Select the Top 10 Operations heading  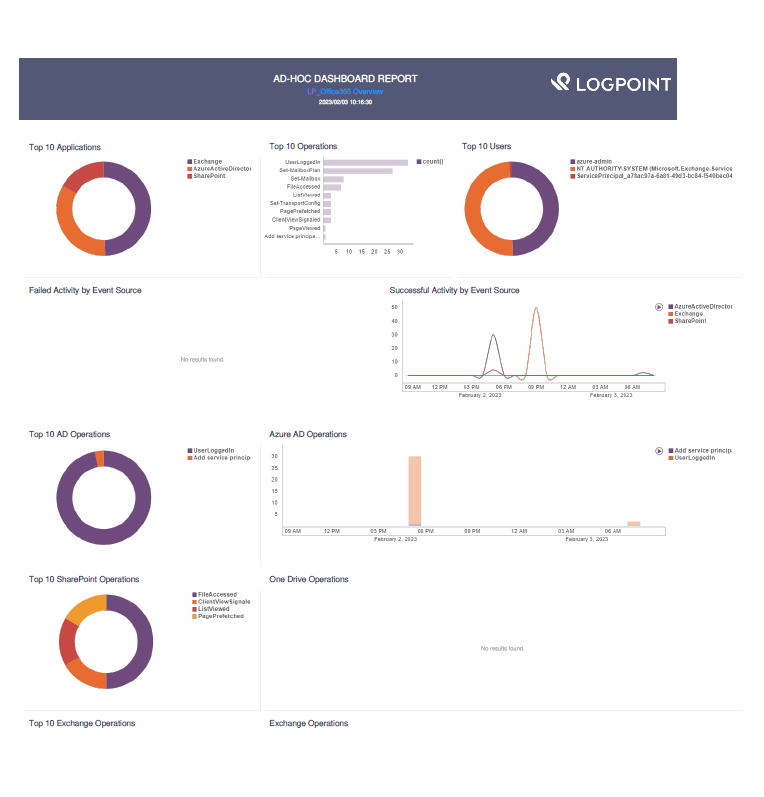[x=303, y=146]
